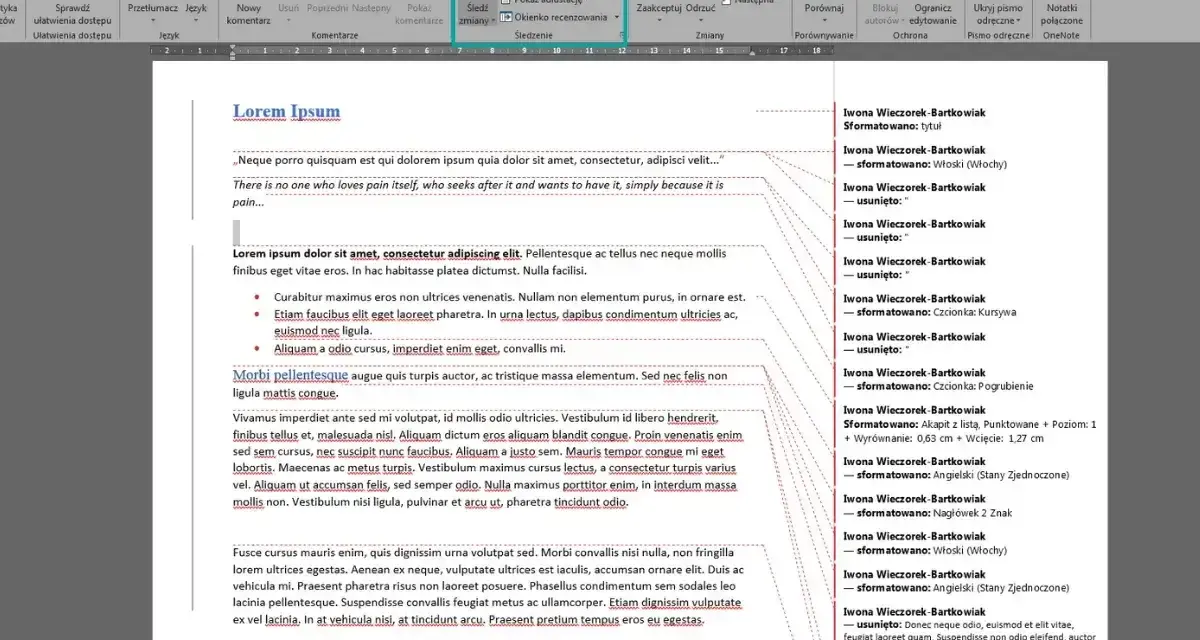Select the 'Czcionka: Kursywa' revision balloon
This screenshot has height=640, width=1200.
(x=930, y=305)
